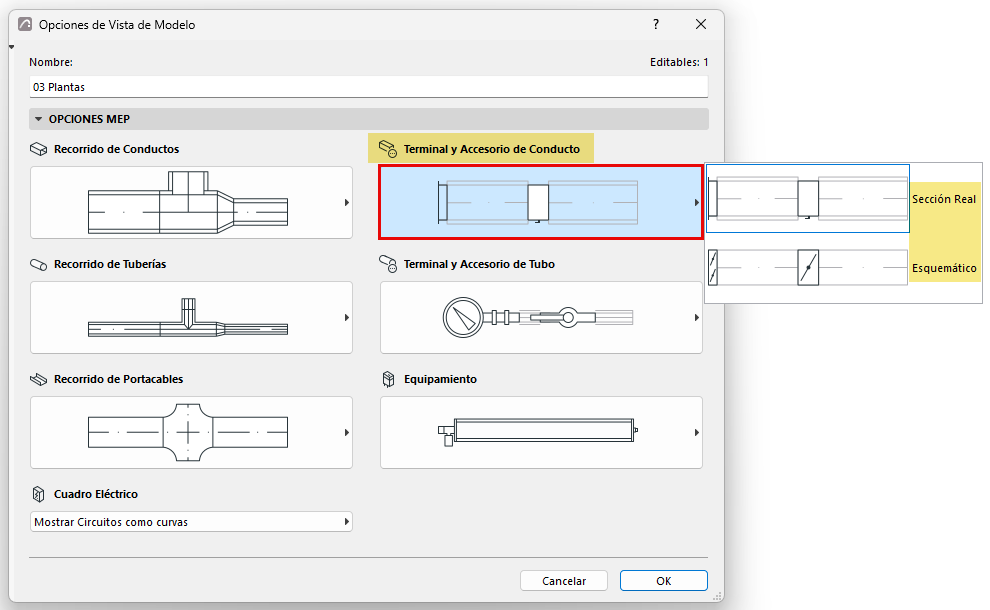Click the Recorrido de Portacables tray icon

coord(39,380)
